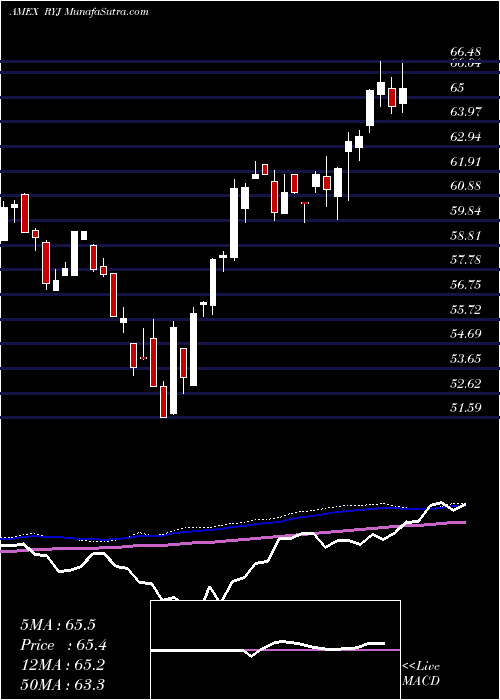The height and width of the screenshot is (700, 500).
Task: Select the 55.72 price axis label
Action: point(466,309)
